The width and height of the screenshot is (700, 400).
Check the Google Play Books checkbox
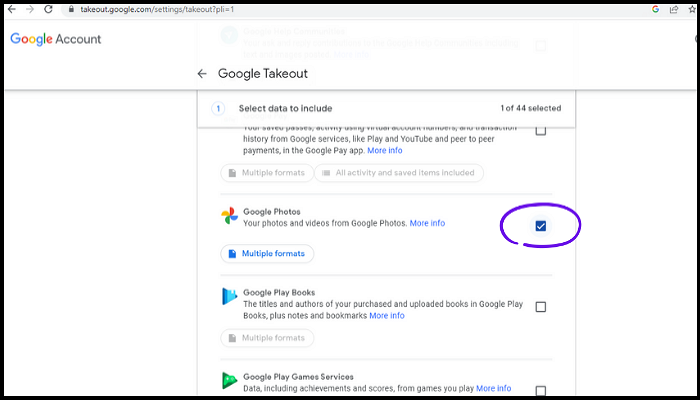(x=541, y=307)
